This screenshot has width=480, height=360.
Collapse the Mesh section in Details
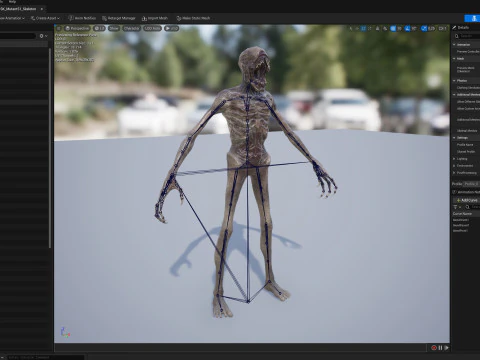454,59
